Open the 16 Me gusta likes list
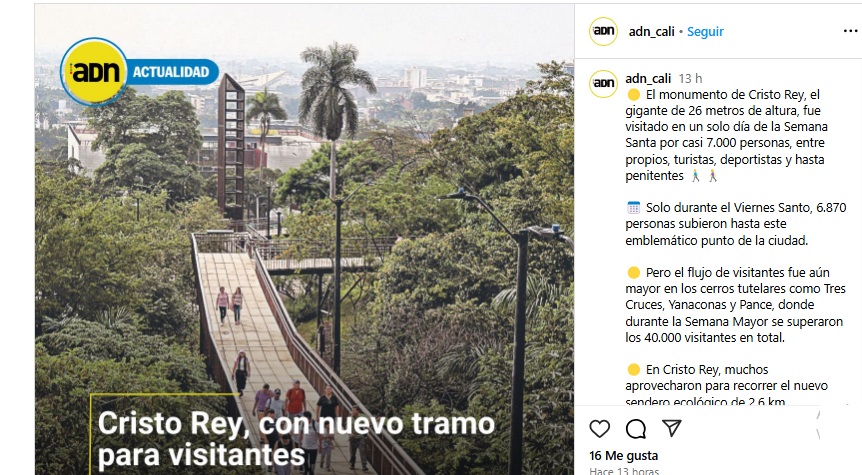This screenshot has width=862, height=475. (x=623, y=456)
